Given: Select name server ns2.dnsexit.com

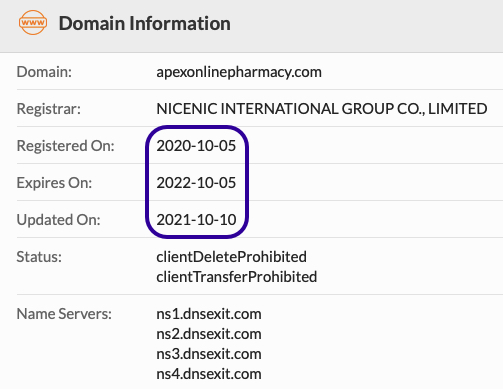Looking at the screenshot, I should pyautogui.click(x=209, y=334).
